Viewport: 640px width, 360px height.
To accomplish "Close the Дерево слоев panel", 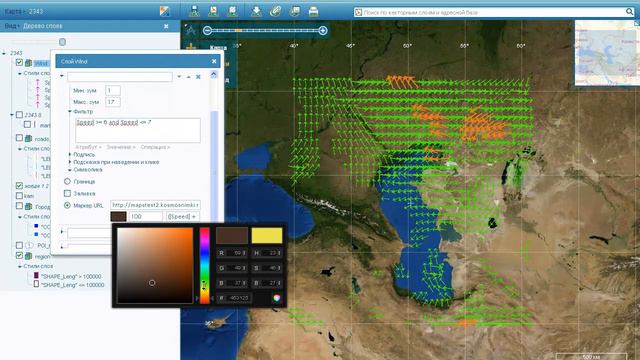I will click(166, 26).
